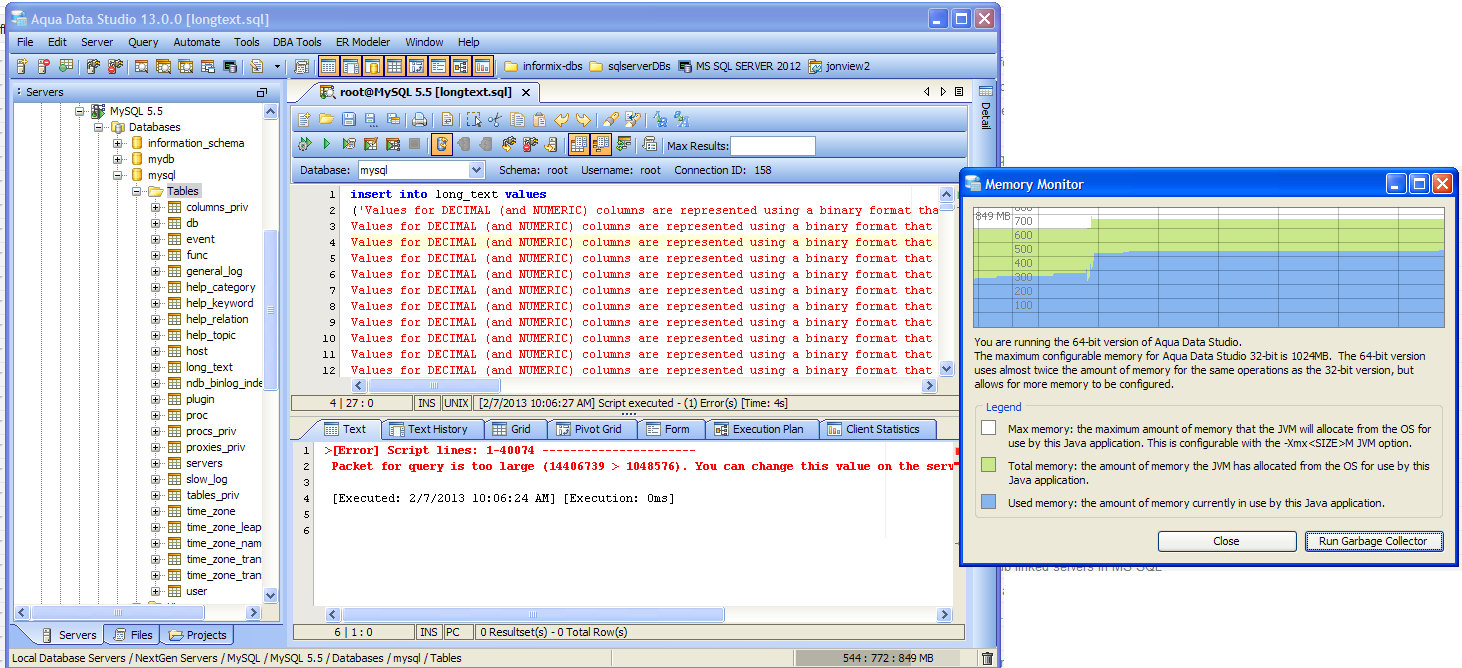Paste from clipboard in the editor toolbar
1462x668 pixels.
click(x=538, y=120)
